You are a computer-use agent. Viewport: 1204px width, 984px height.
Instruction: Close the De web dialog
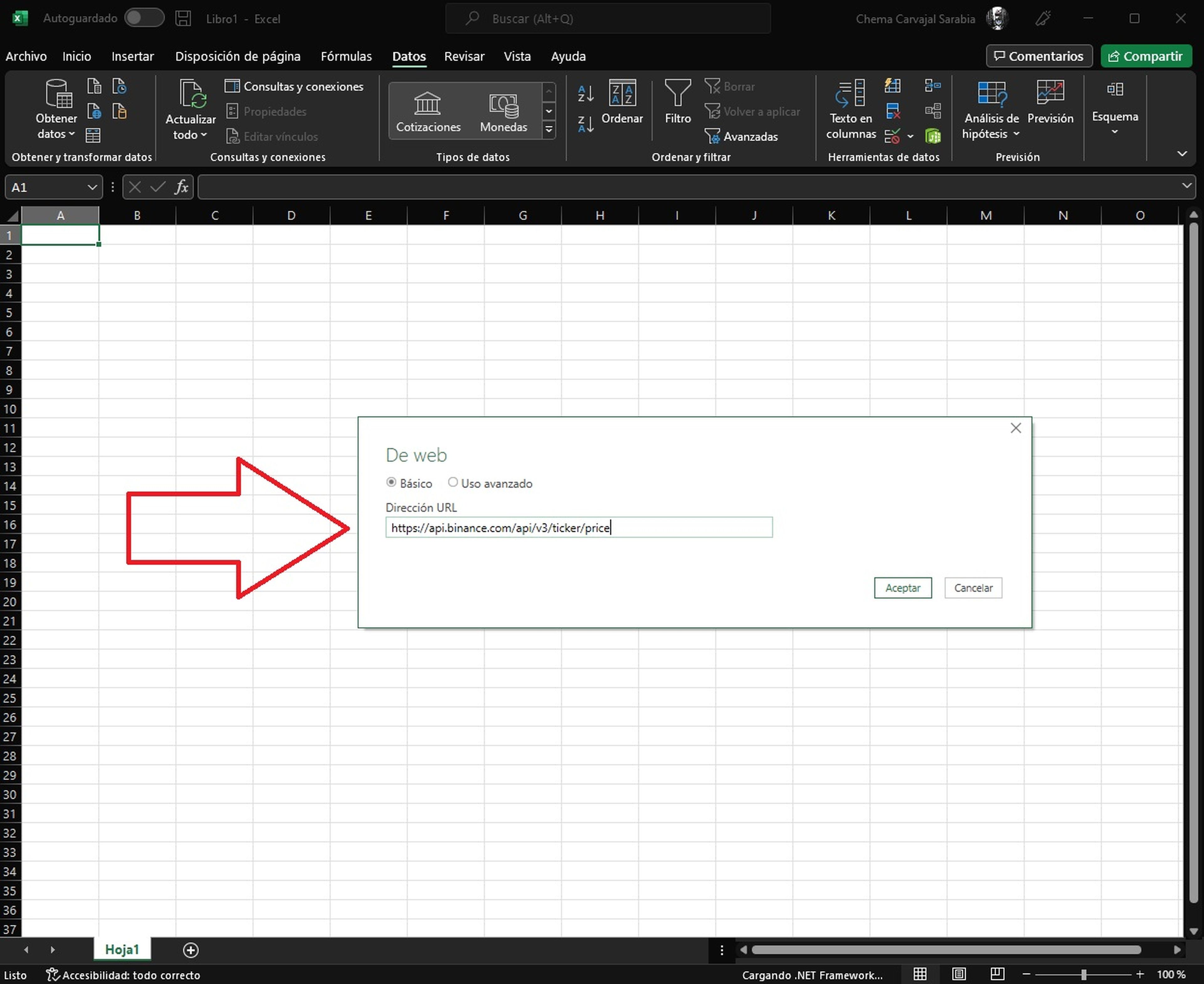(1015, 428)
